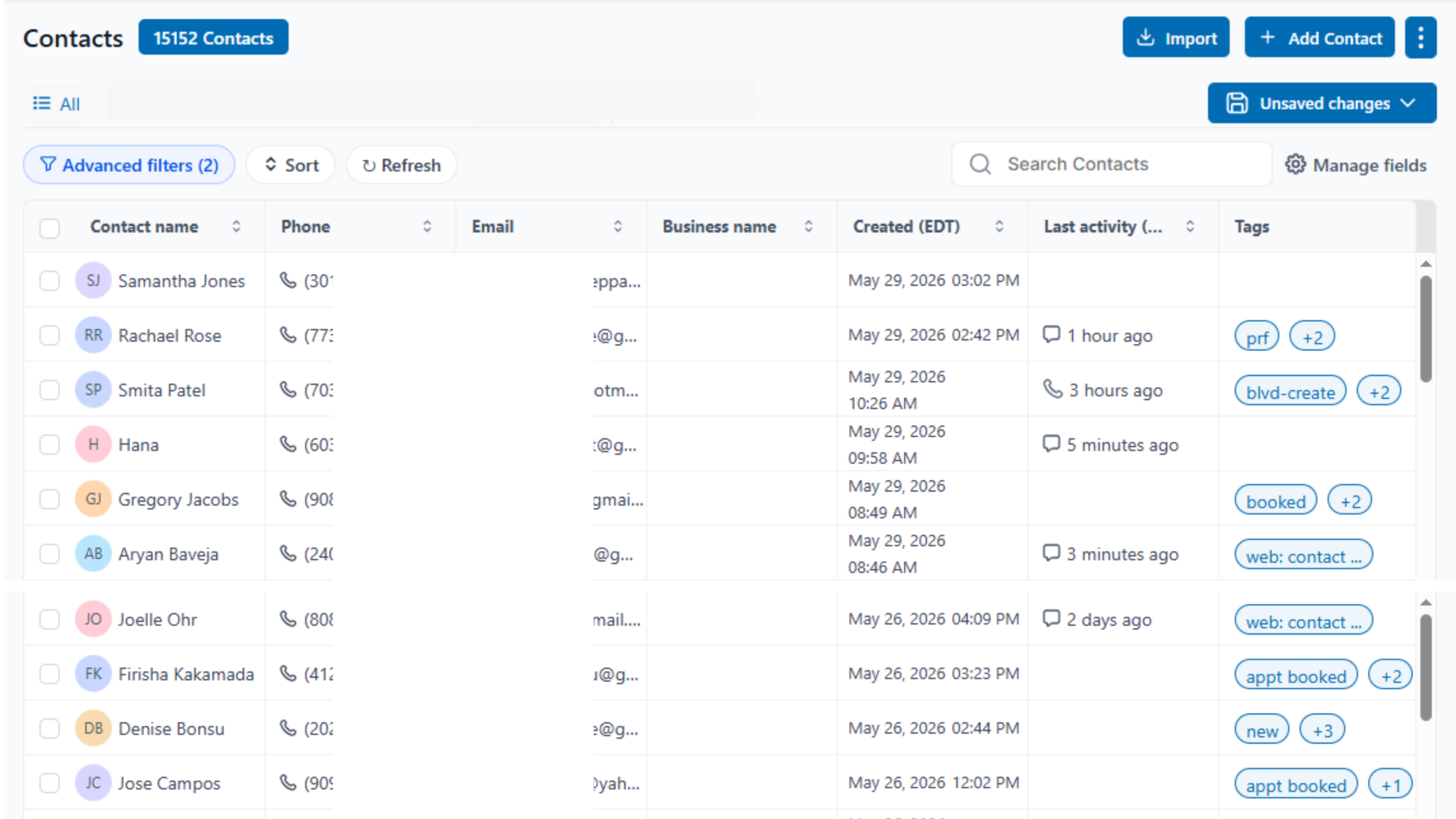Viewport: 1456px width, 819px height.
Task: Open the Sort options
Action: pyautogui.click(x=291, y=165)
